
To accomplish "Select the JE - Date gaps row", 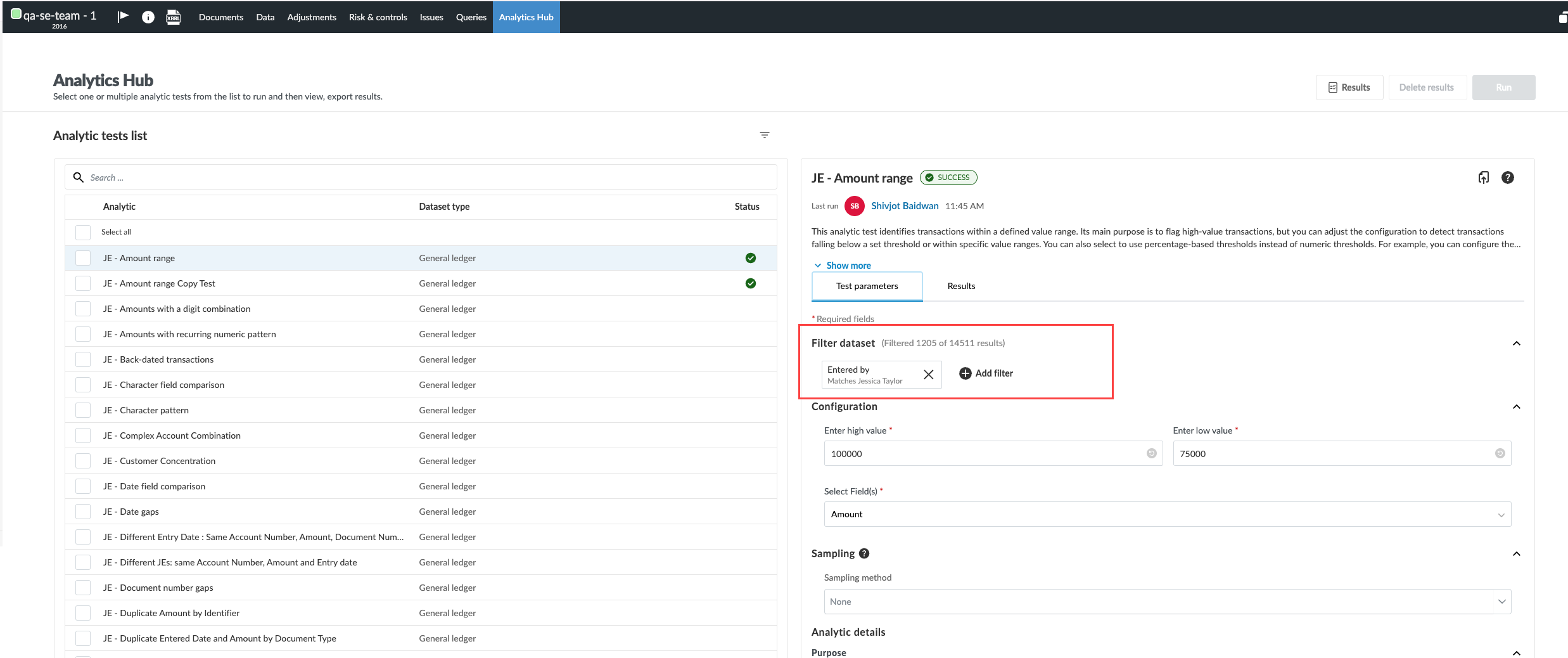I will point(421,512).
